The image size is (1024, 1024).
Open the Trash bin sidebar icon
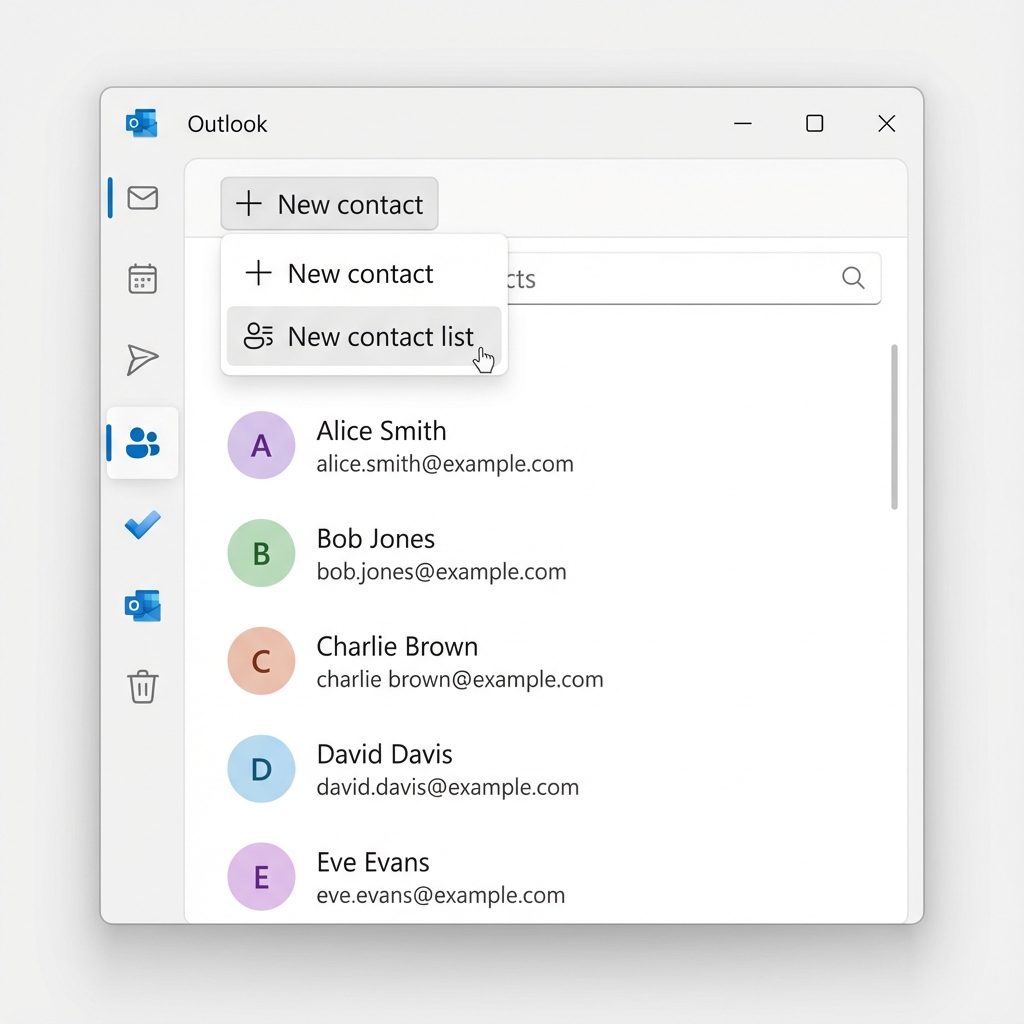(x=142, y=686)
